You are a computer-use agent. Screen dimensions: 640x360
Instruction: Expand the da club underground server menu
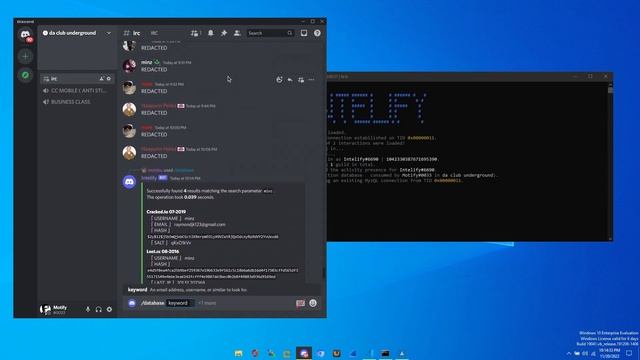[109, 33]
